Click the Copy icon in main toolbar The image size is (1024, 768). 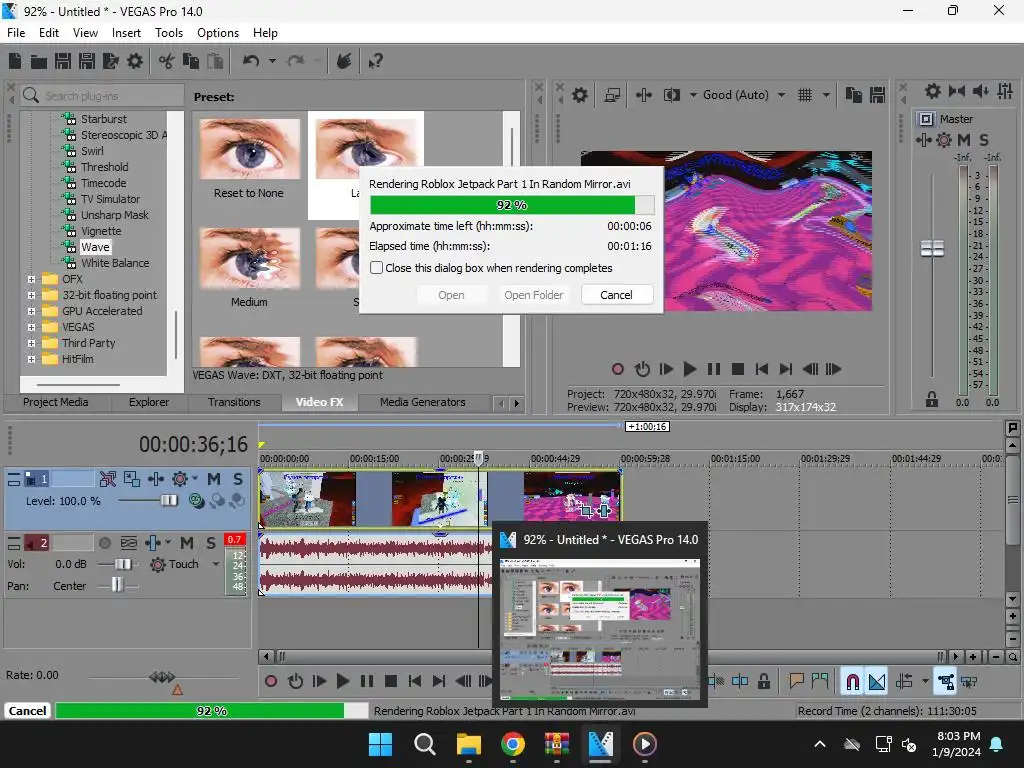(191, 61)
